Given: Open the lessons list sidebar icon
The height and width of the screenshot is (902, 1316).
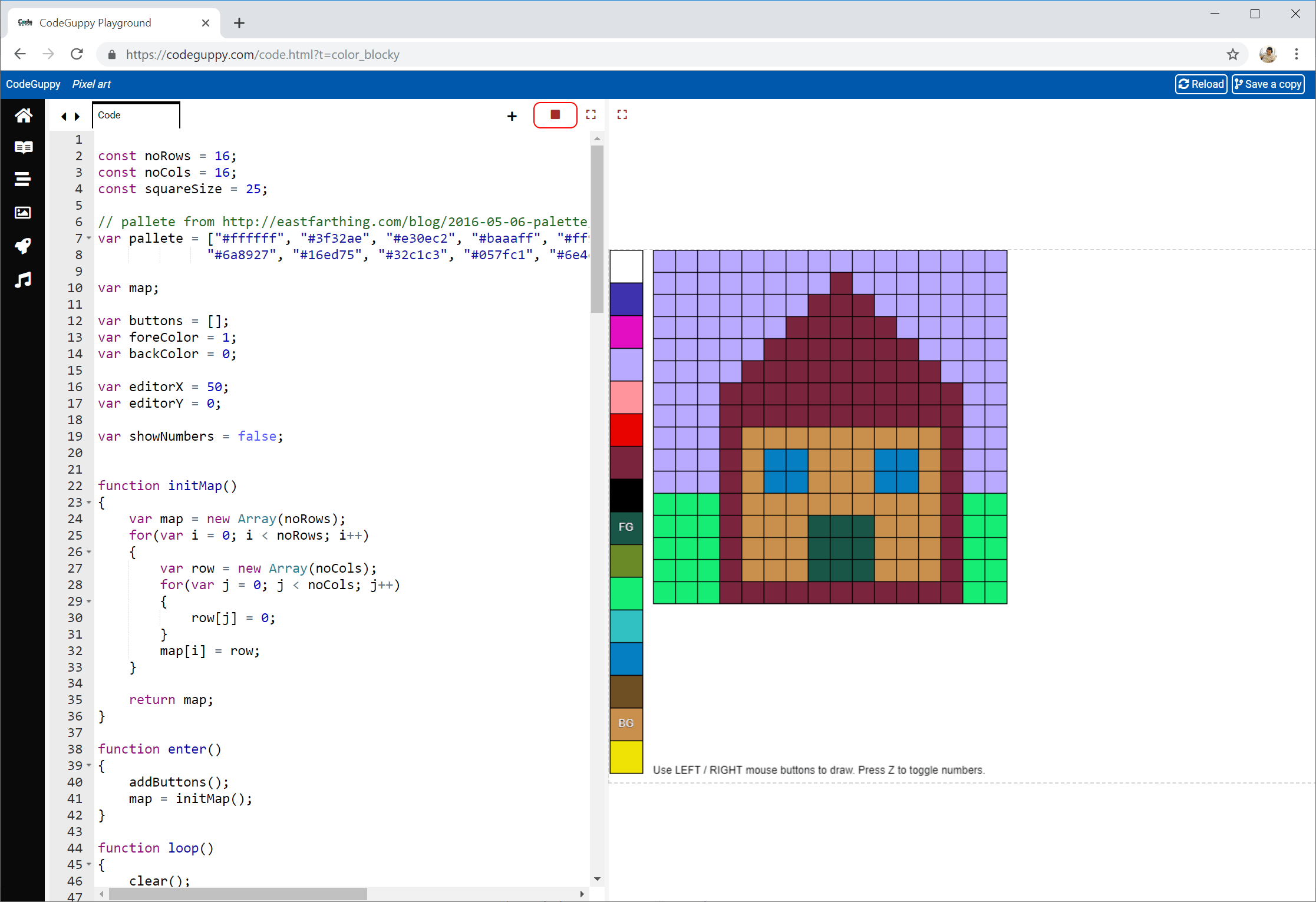Looking at the screenshot, I should point(23,179).
